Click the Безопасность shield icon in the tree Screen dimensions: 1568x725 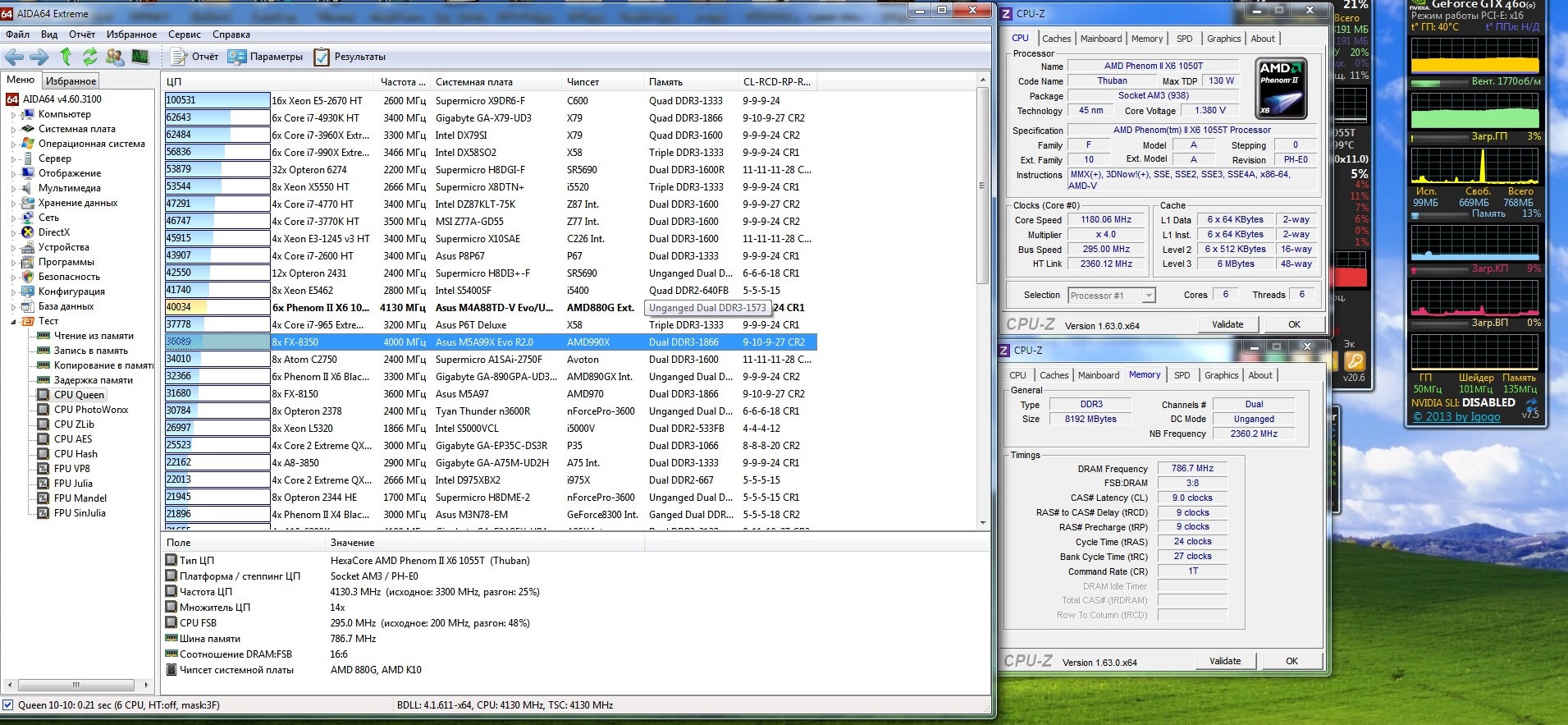click(x=28, y=277)
